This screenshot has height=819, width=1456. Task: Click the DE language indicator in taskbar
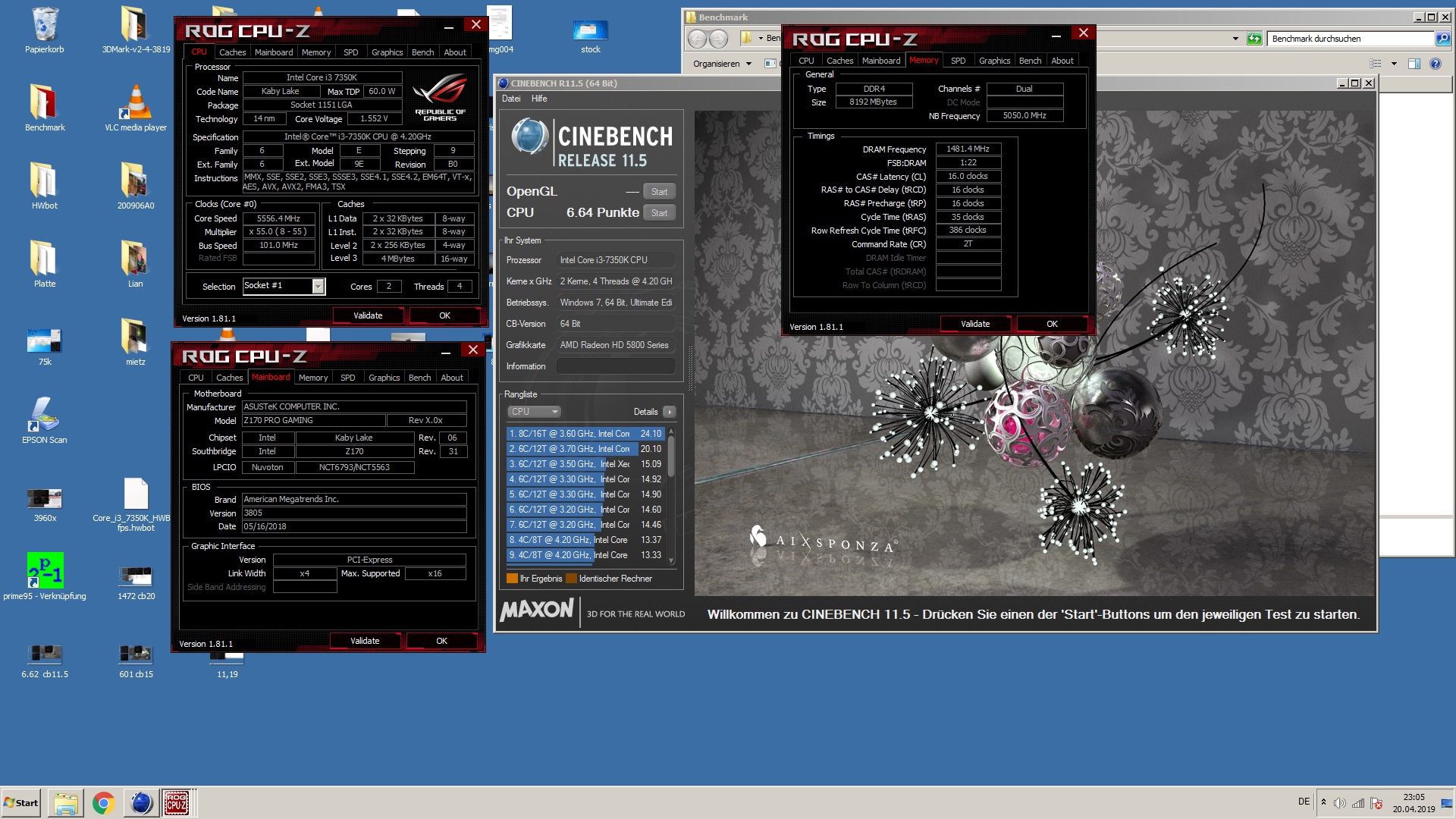1304,802
